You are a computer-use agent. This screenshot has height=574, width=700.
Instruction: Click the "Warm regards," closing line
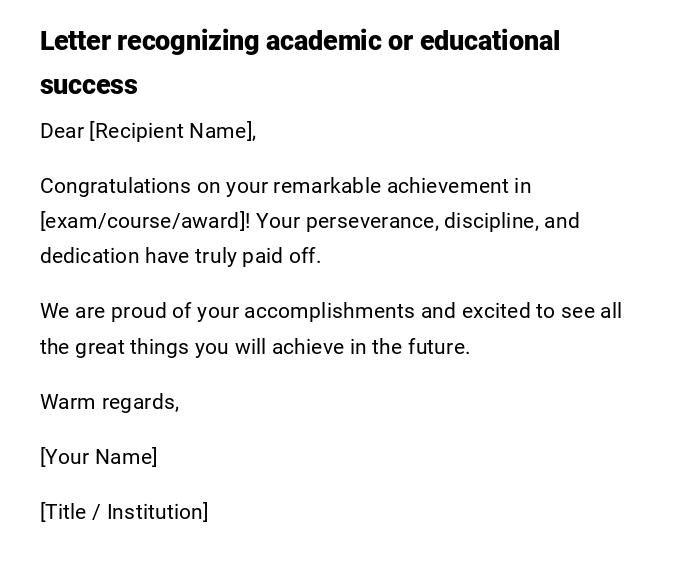tap(109, 402)
